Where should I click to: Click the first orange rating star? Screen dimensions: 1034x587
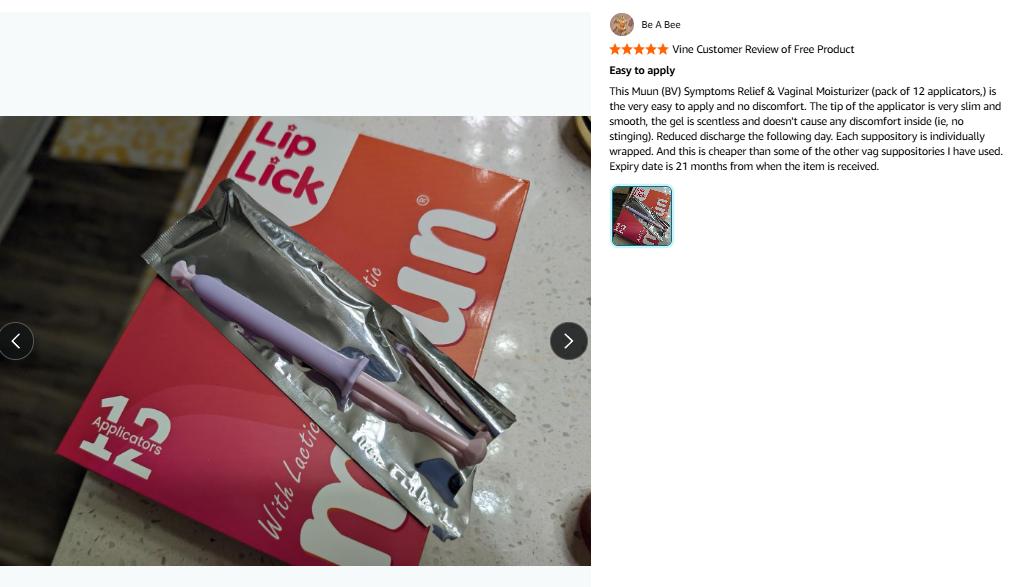615,49
